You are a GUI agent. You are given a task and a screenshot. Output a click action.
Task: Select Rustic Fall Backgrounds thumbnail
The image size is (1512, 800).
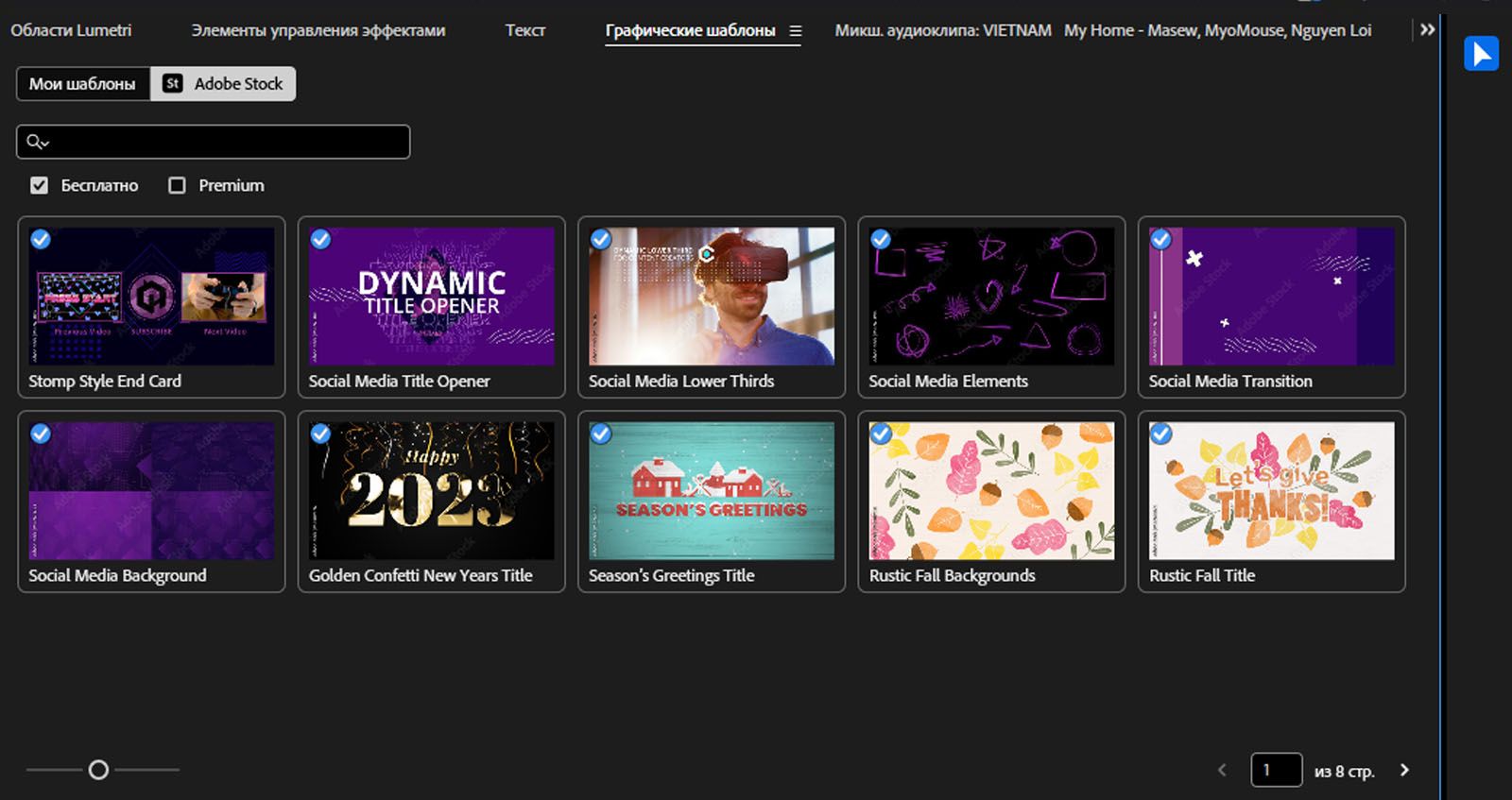[991, 490]
